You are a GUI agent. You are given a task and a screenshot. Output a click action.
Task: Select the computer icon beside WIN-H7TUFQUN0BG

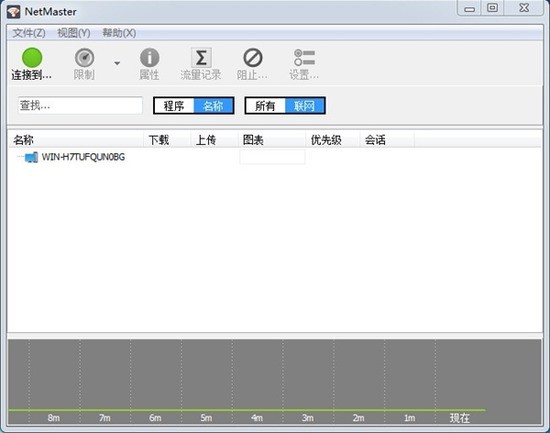click(x=31, y=157)
